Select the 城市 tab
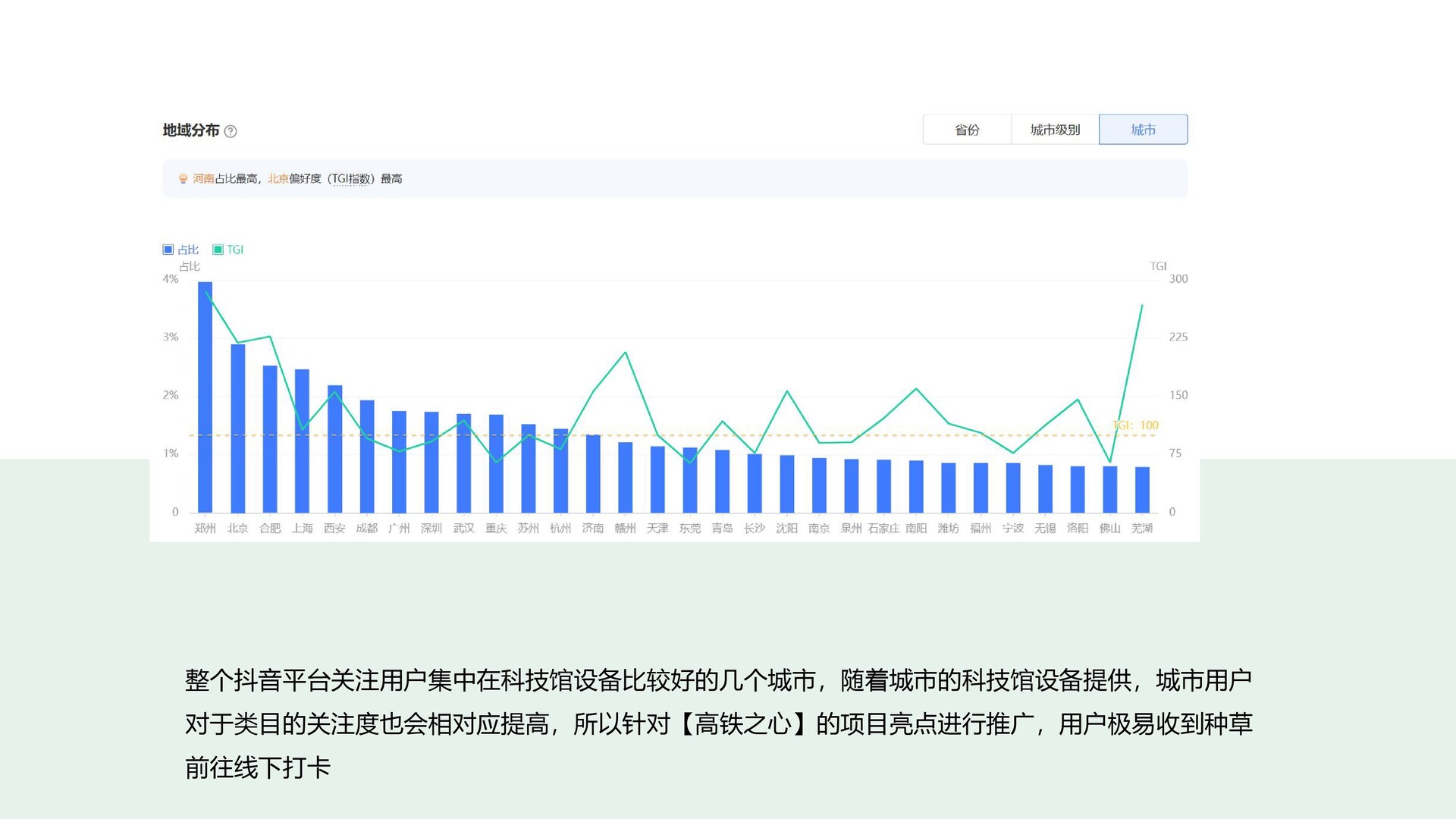The image size is (1456, 819). coord(1143,130)
